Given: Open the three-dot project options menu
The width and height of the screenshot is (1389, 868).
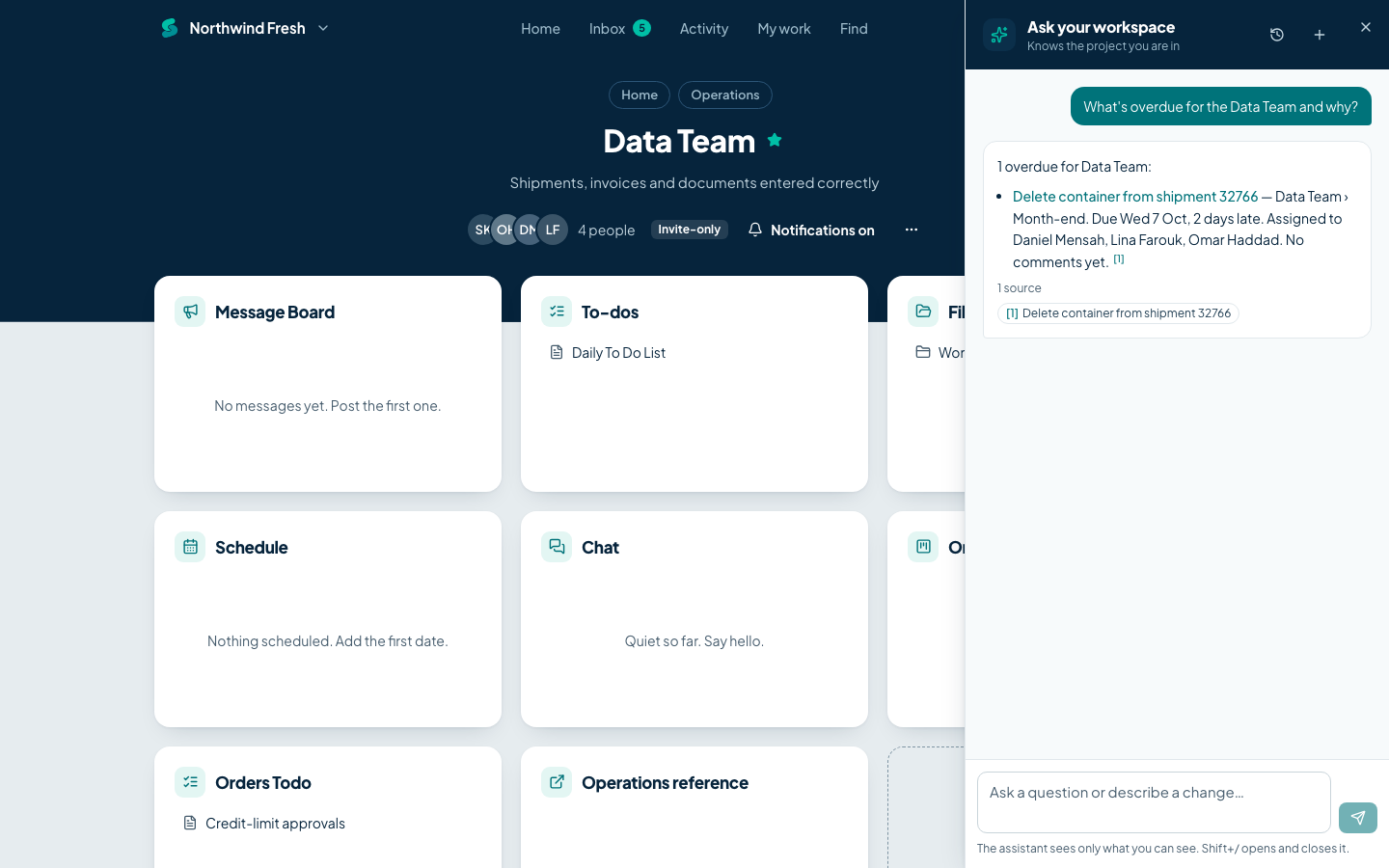Looking at the screenshot, I should pos(912,230).
